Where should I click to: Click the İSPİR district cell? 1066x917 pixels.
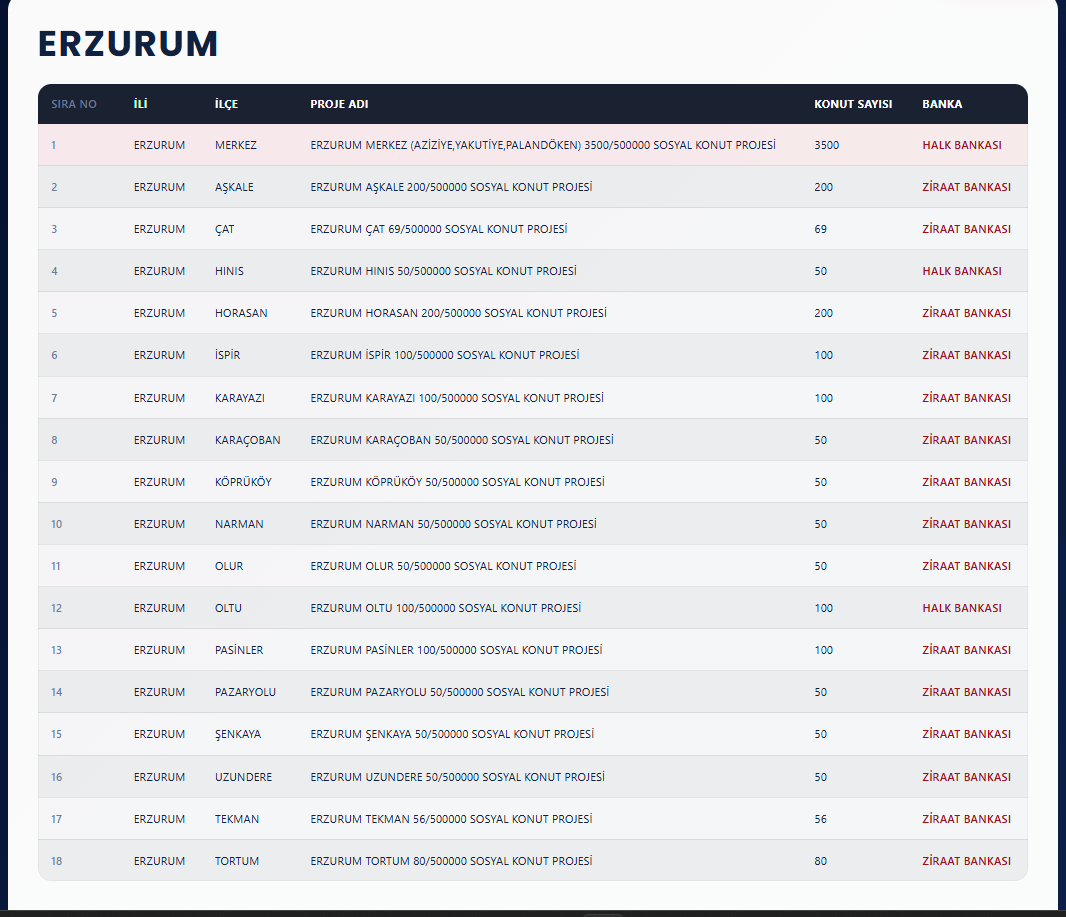pos(227,355)
